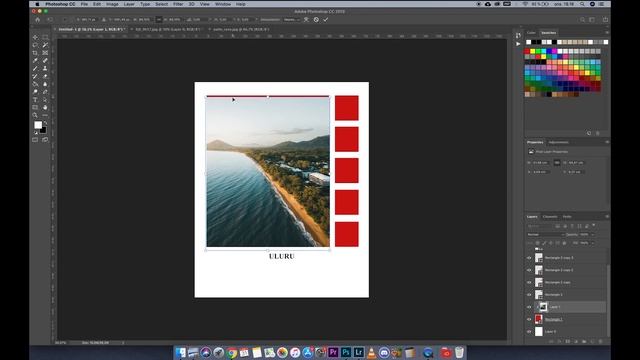This screenshot has height=360, width=640.
Task: Open Swatches panel flyout menu
Action: [607, 33]
